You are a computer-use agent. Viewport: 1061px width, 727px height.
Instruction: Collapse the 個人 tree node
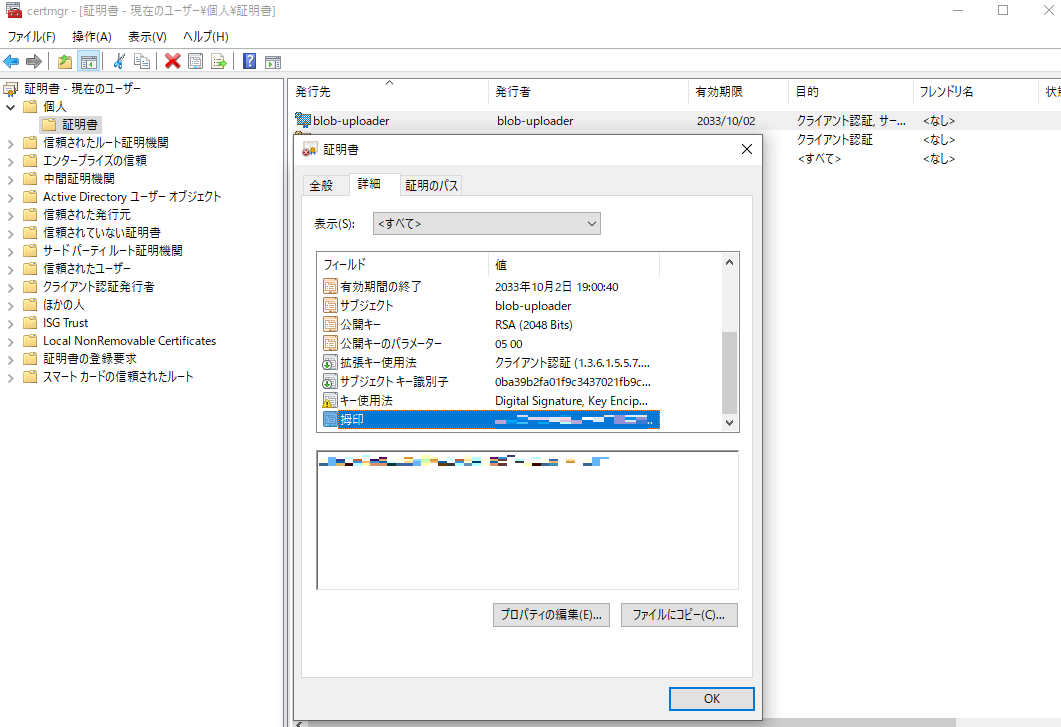click(10, 107)
